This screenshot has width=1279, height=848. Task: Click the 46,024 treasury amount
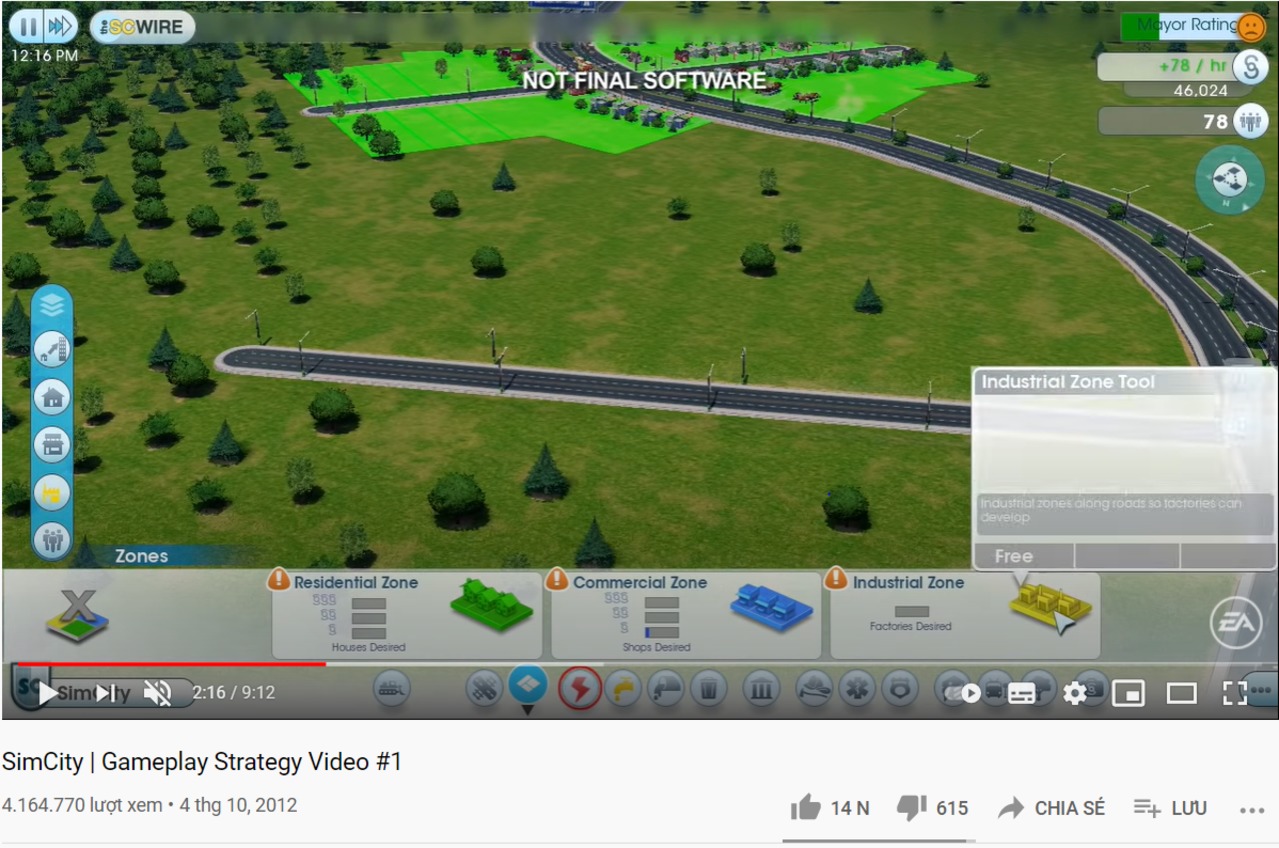(x=1200, y=91)
